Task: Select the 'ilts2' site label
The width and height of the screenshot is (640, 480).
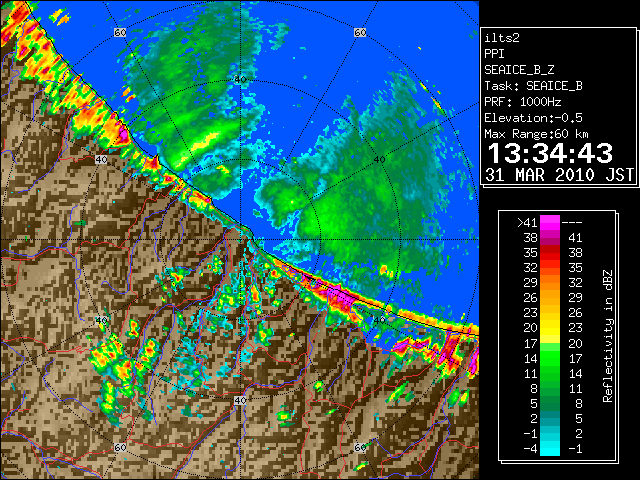Action: pyautogui.click(x=502, y=38)
